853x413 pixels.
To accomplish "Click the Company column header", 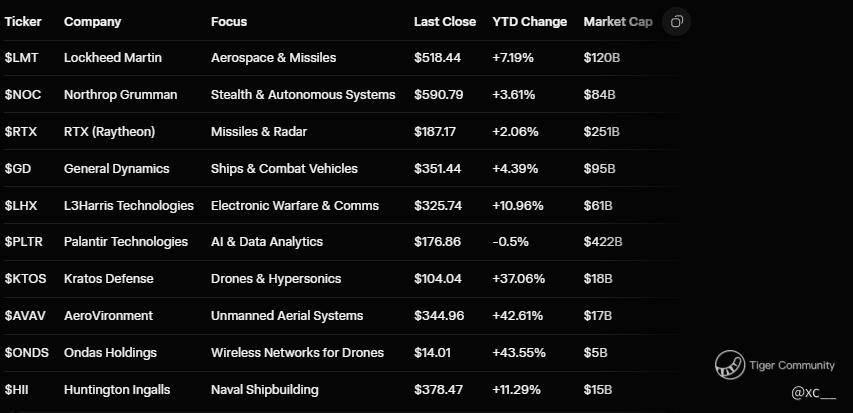I will 90,22.
